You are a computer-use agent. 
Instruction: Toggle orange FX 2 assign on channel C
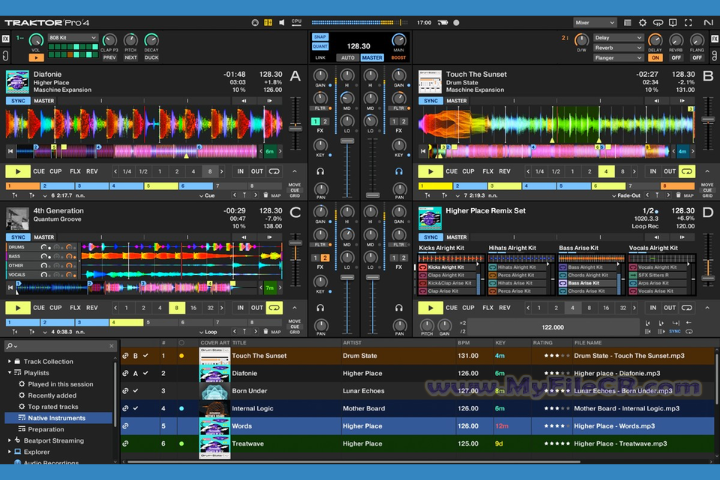pyautogui.click(x=325, y=258)
